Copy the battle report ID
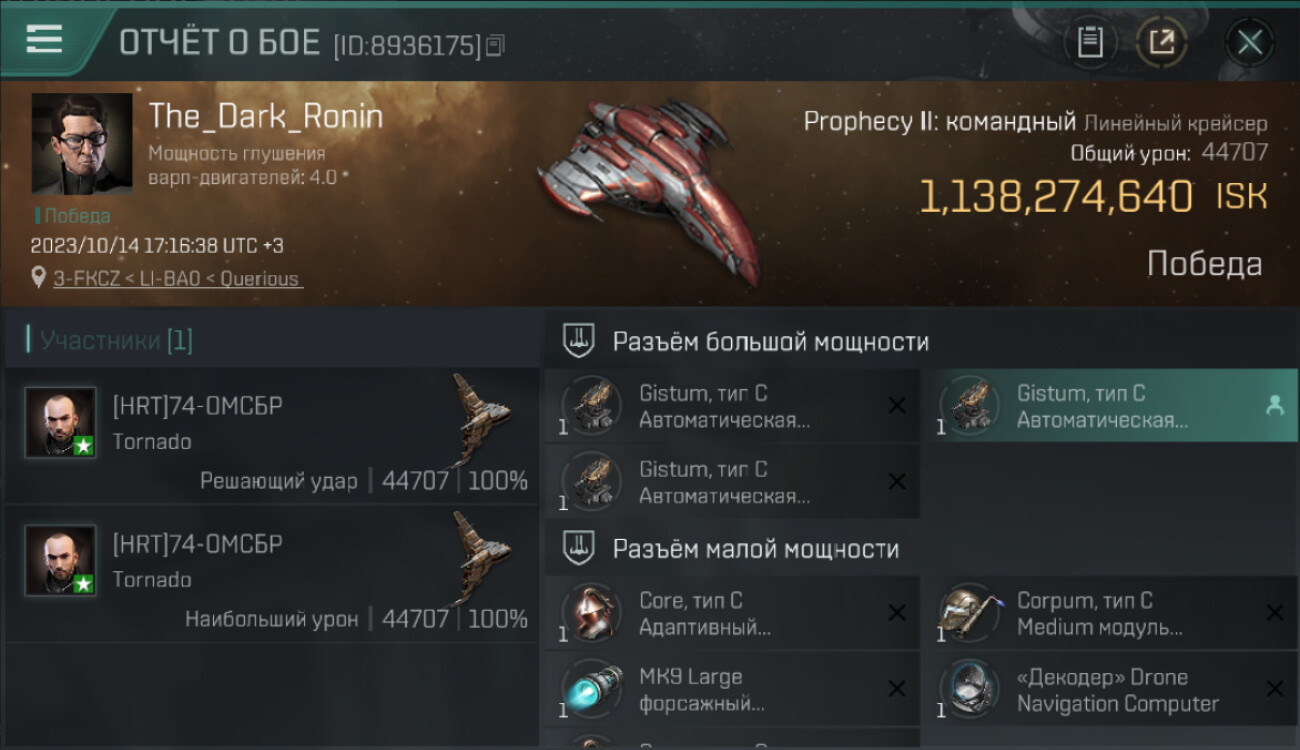This screenshot has width=1300, height=750. point(496,45)
